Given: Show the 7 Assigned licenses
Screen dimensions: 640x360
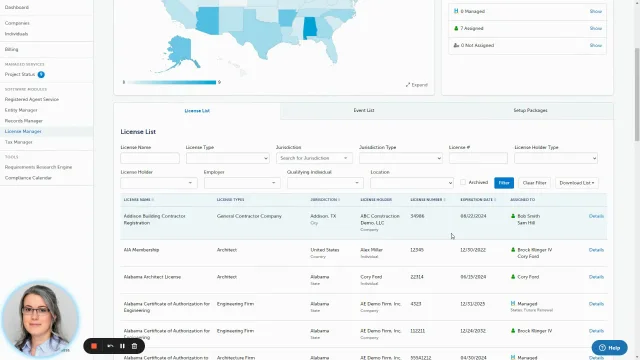Looking at the screenshot, I should 596,29.
